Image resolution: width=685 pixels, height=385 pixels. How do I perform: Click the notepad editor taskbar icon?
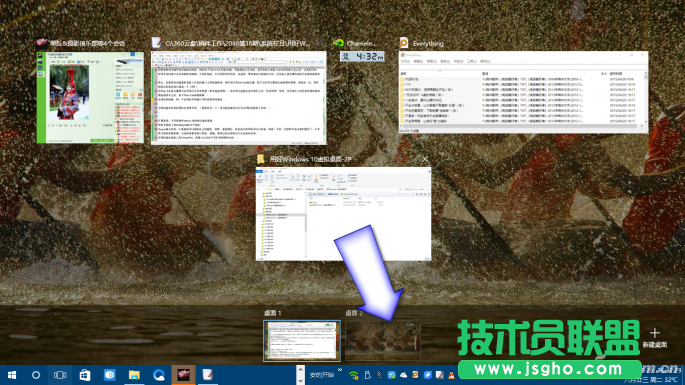tap(208, 375)
